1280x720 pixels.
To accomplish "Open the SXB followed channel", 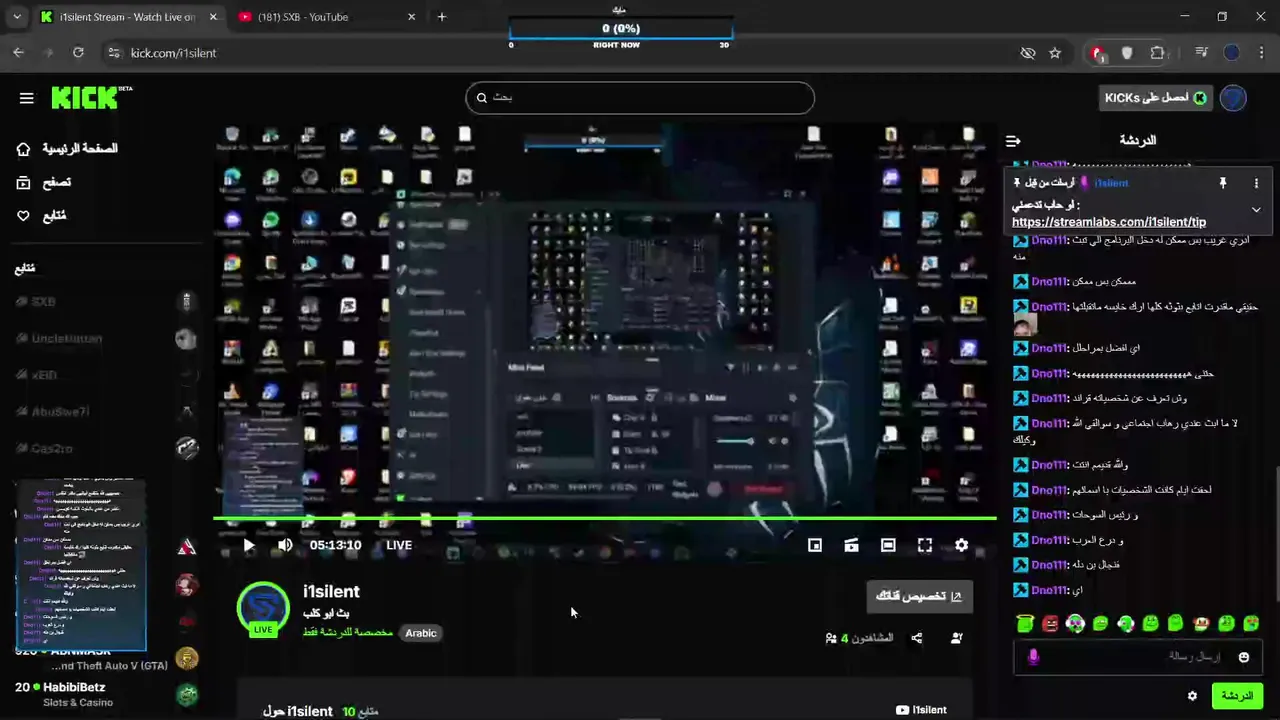I will point(105,301).
